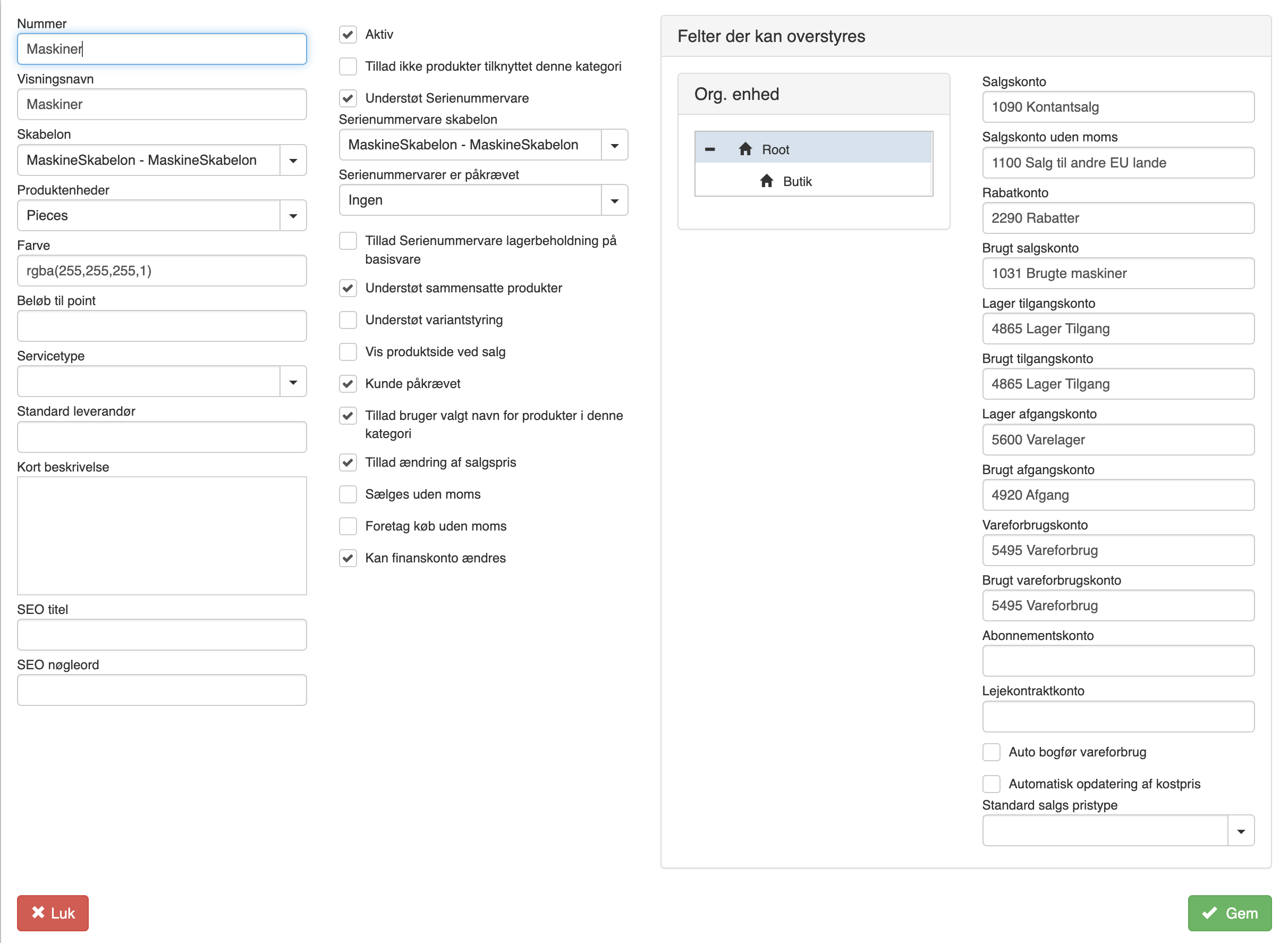Enable Auto bogfør vareforbrug
Image resolution: width=1288 pixels, height=943 pixels.
point(992,752)
